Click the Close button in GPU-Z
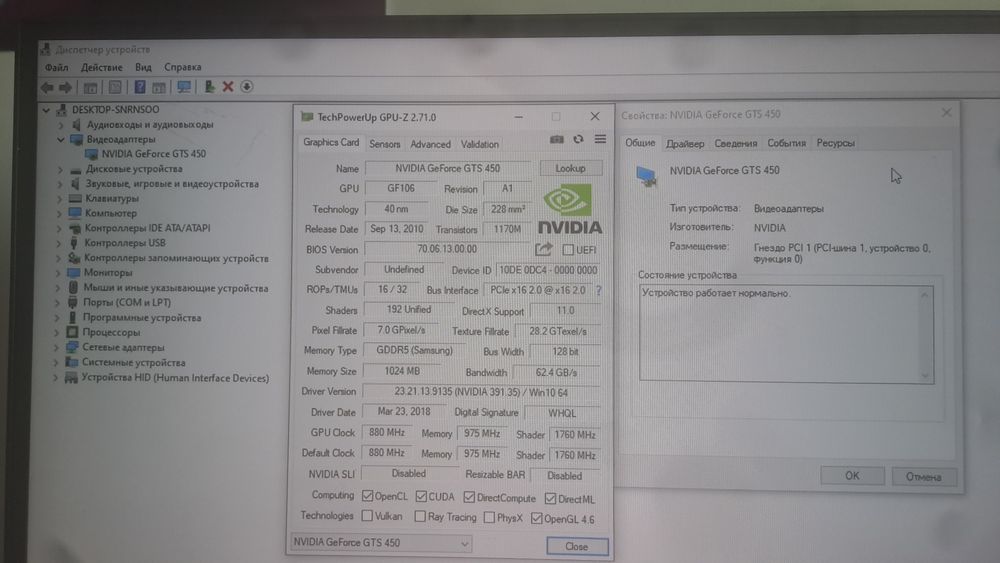The height and width of the screenshot is (563, 1000). click(577, 546)
